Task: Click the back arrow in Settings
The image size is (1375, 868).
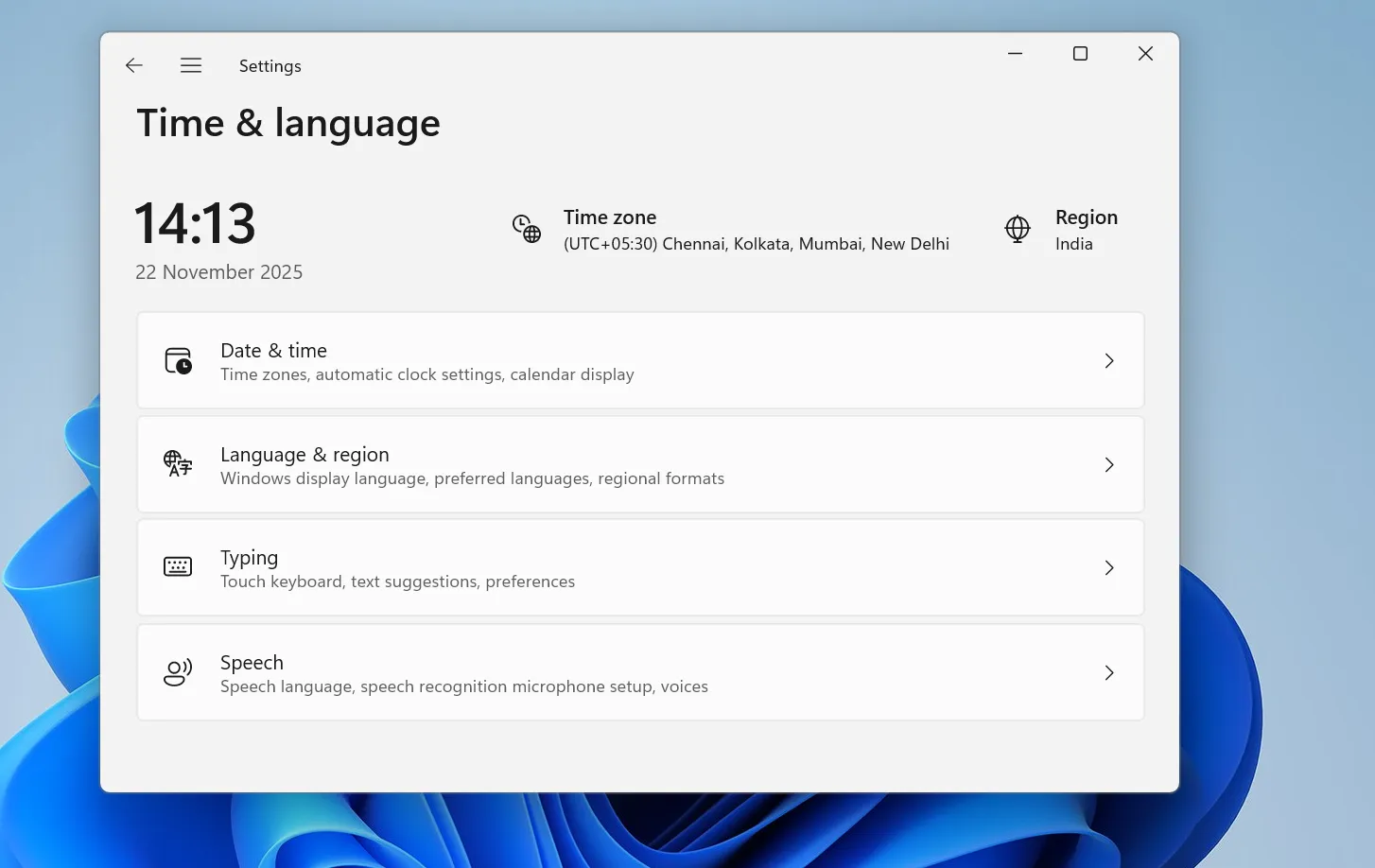Action: [x=134, y=65]
